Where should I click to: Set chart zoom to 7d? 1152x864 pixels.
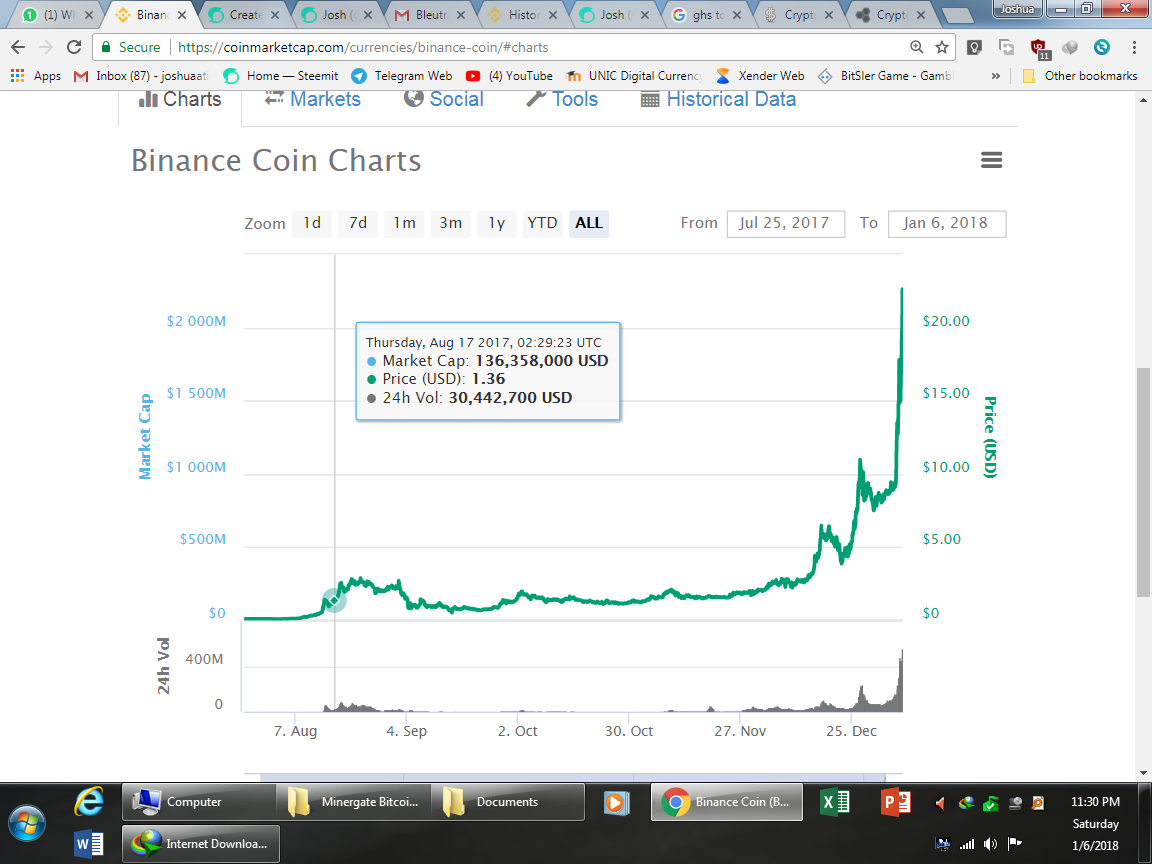[x=358, y=223]
